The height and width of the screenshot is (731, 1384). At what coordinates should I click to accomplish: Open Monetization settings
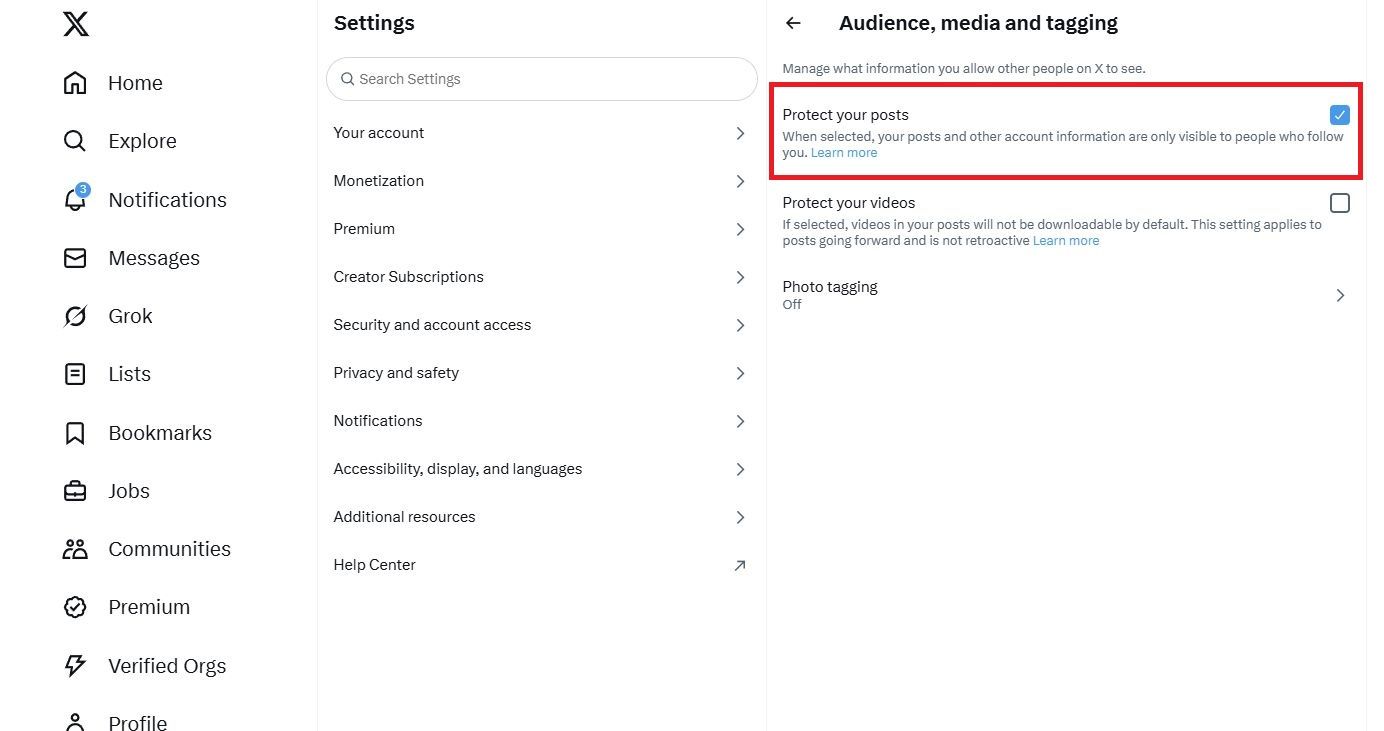[x=542, y=181]
